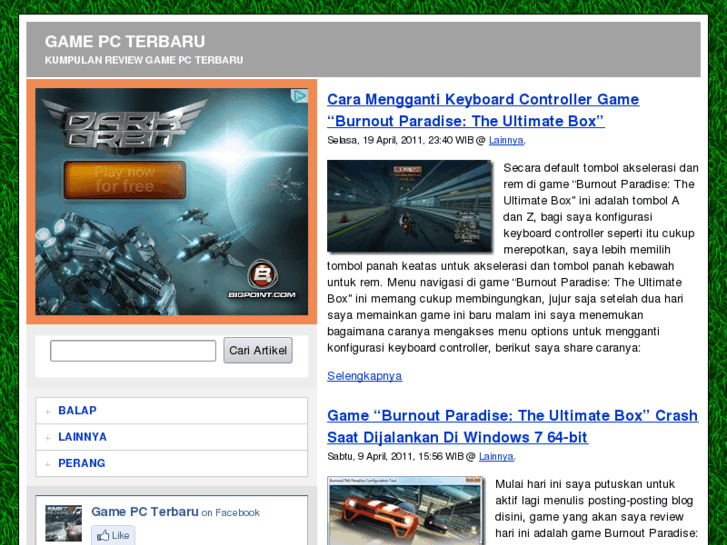Click Lainnya link under 9 April post
Image resolution: width=727 pixels, height=545 pixels.
pos(496,456)
